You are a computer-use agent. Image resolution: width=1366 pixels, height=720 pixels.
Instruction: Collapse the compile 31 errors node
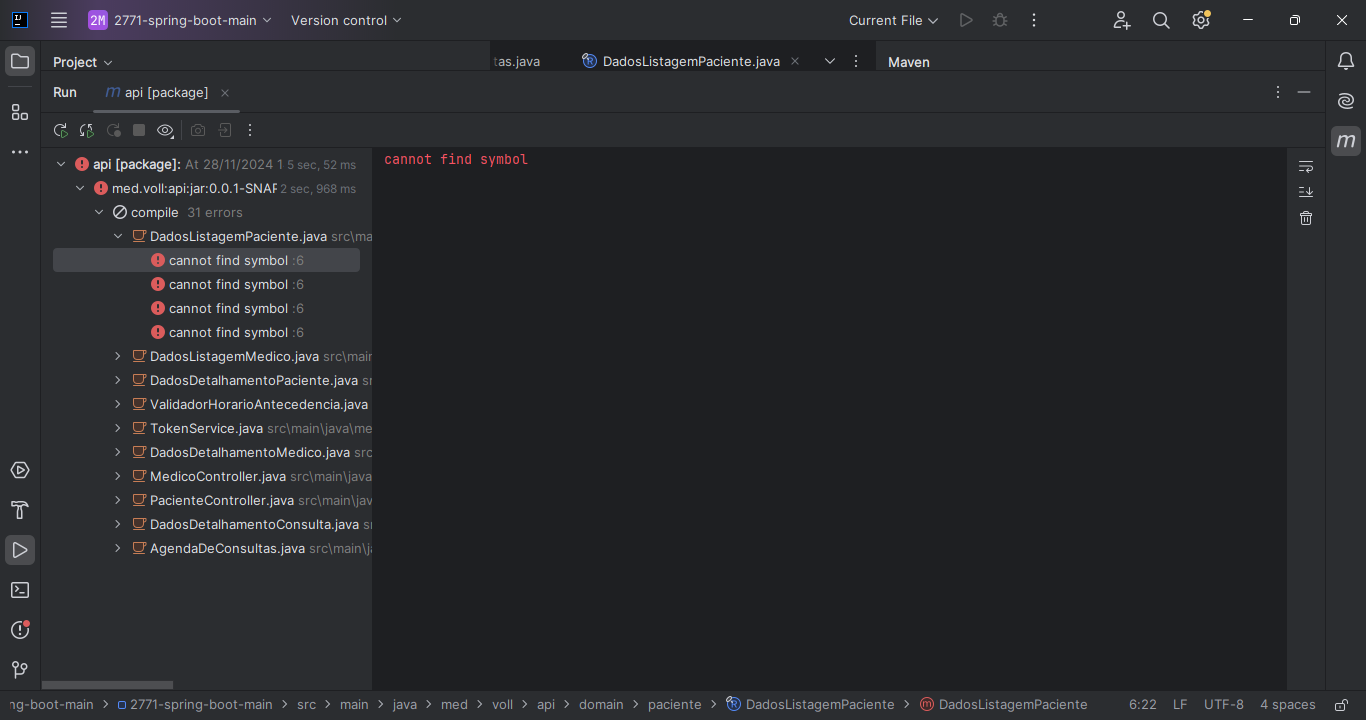(99, 212)
